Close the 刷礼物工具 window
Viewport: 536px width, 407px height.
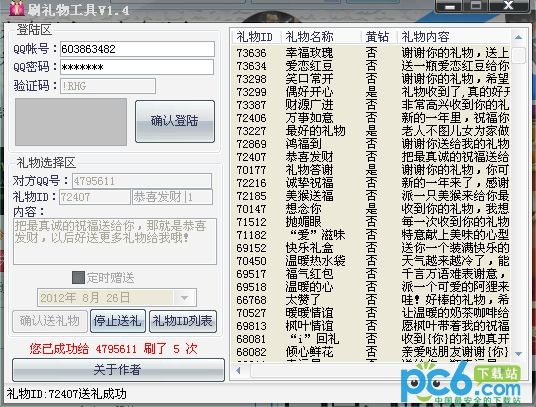click(x=509, y=5)
